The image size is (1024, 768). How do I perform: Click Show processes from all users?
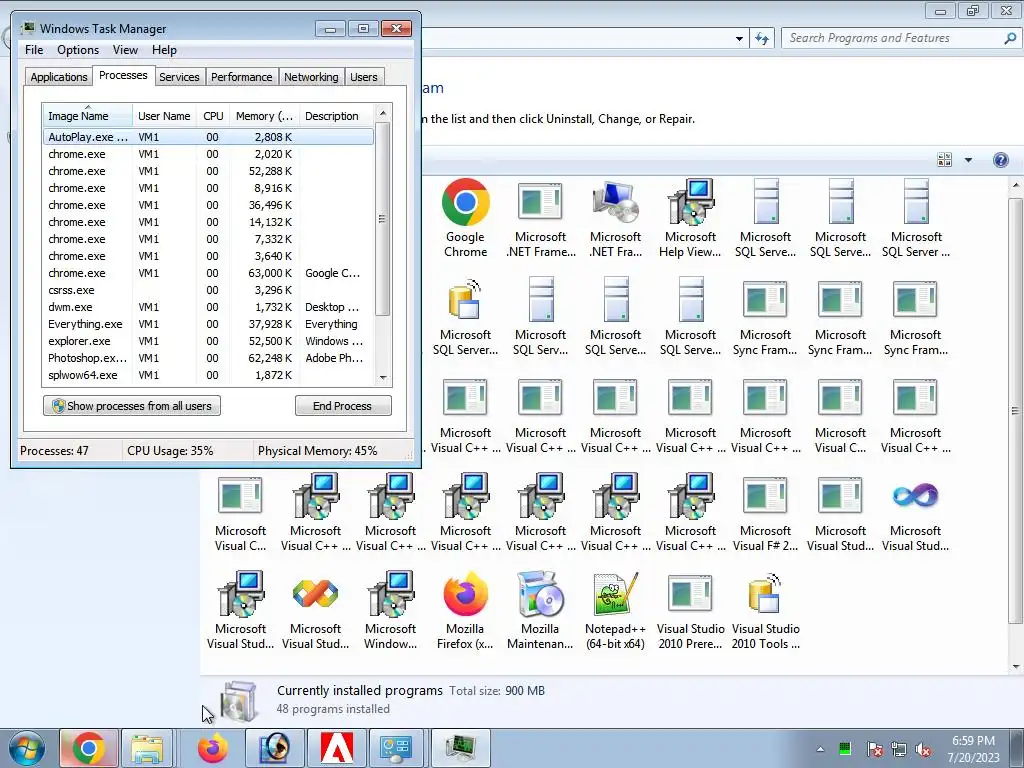pos(132,406)
